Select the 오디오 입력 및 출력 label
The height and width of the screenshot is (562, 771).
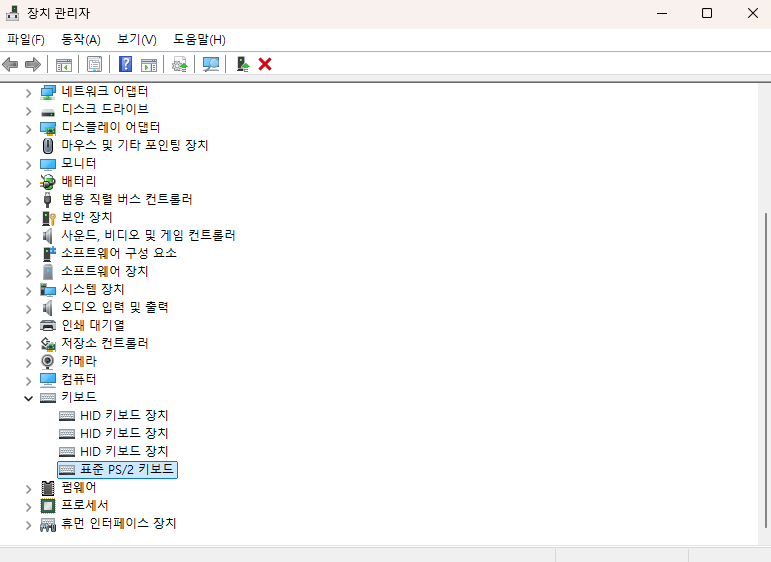(115, 307)
